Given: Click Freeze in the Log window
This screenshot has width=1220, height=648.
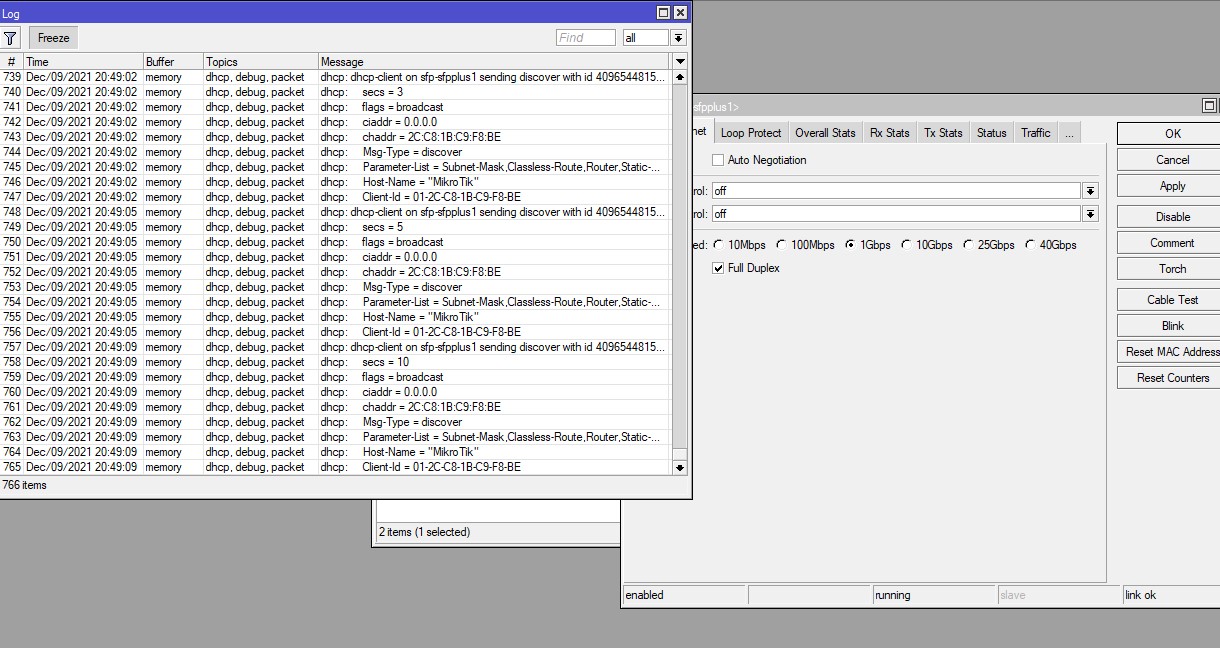Looking at the screenshot, I should (54, 38).
